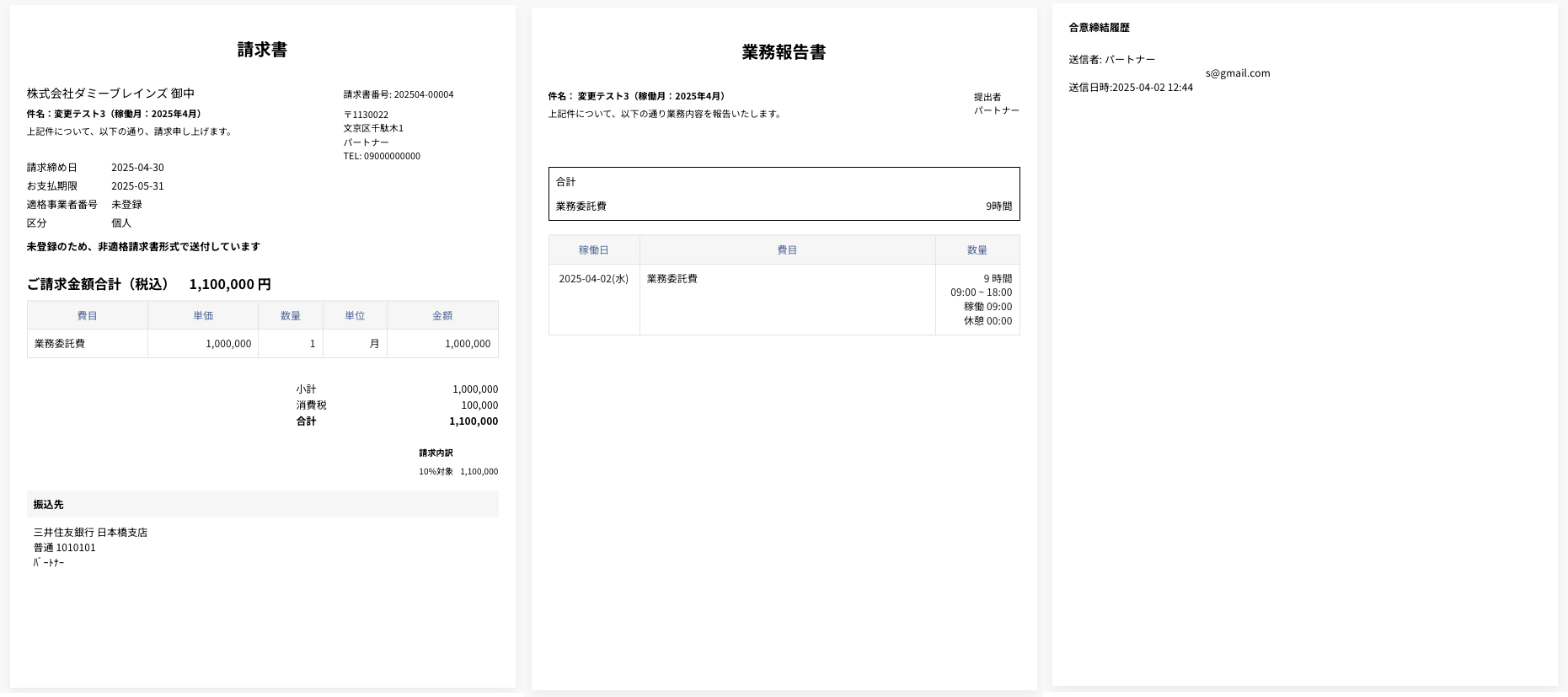Click the 請求書 page title

point(262,50)
